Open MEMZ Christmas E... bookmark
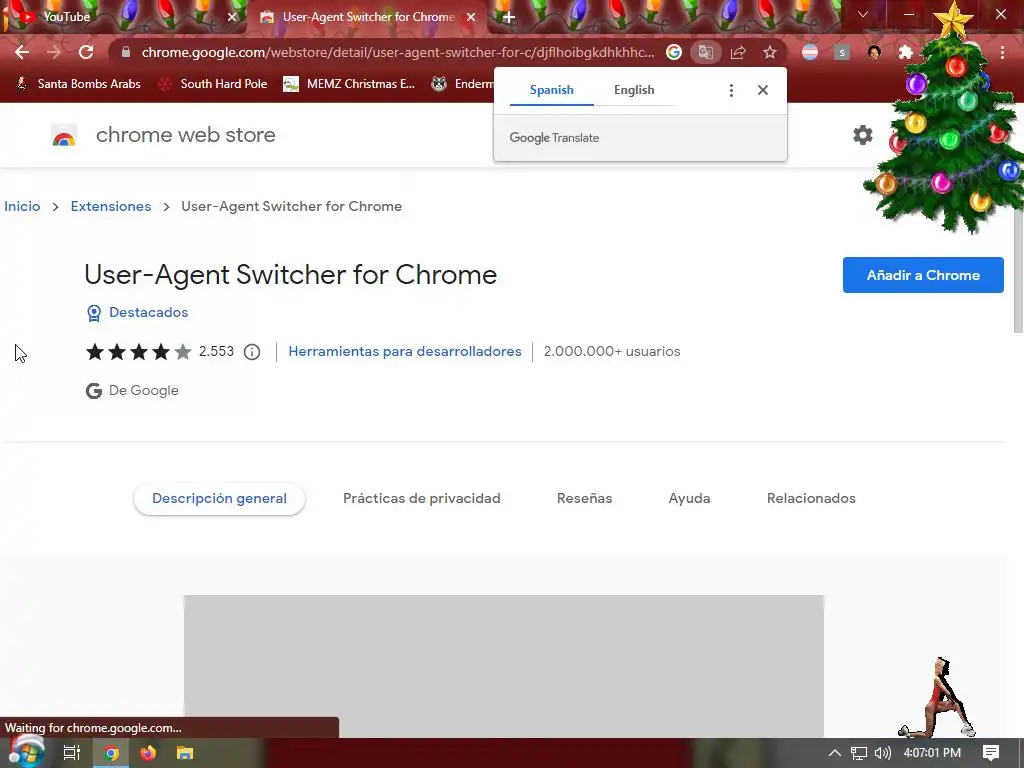Viewport: 1024px width, 768px height. point(349,84)
